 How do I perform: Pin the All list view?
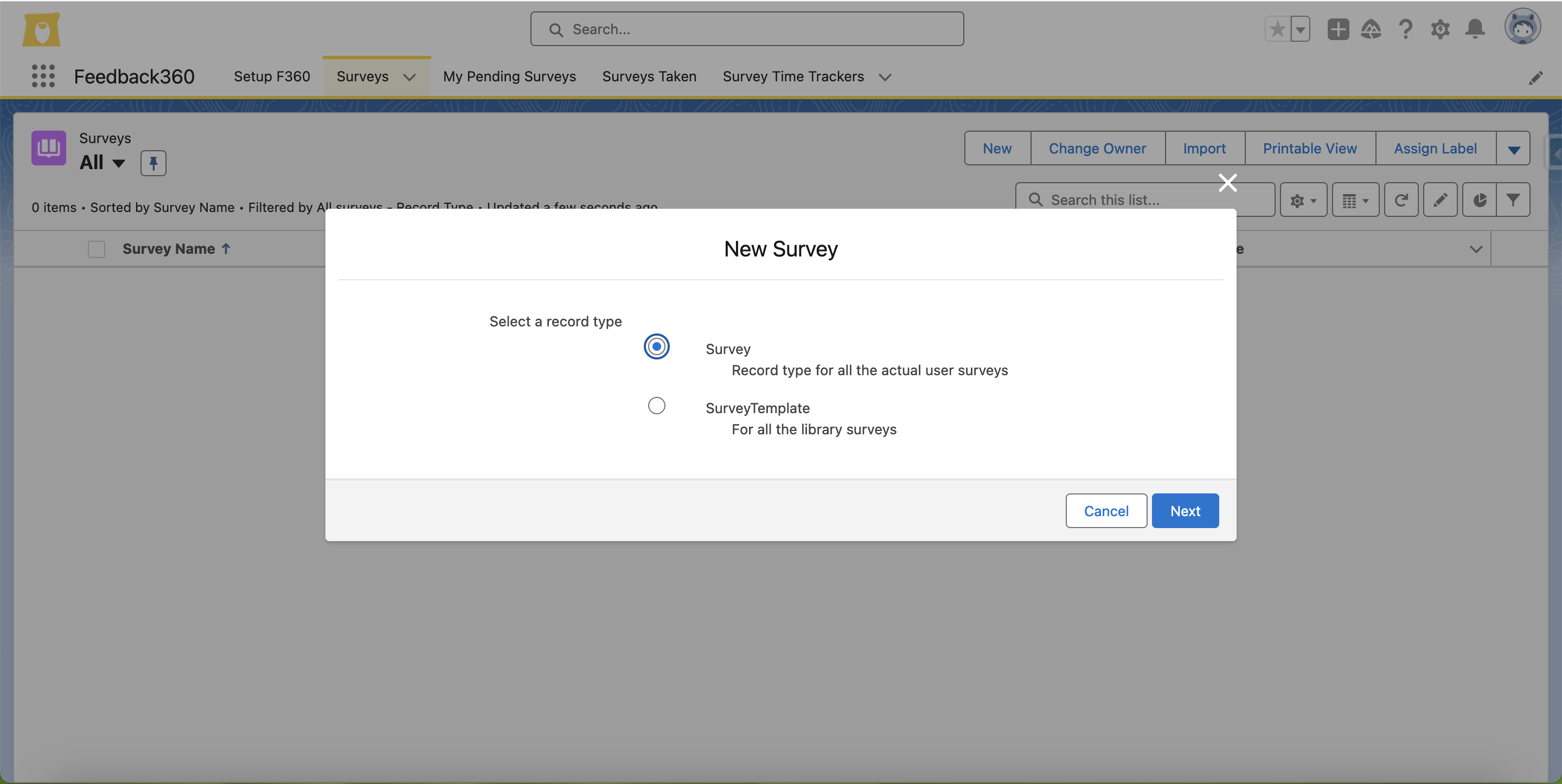click(x=153, y=163)
